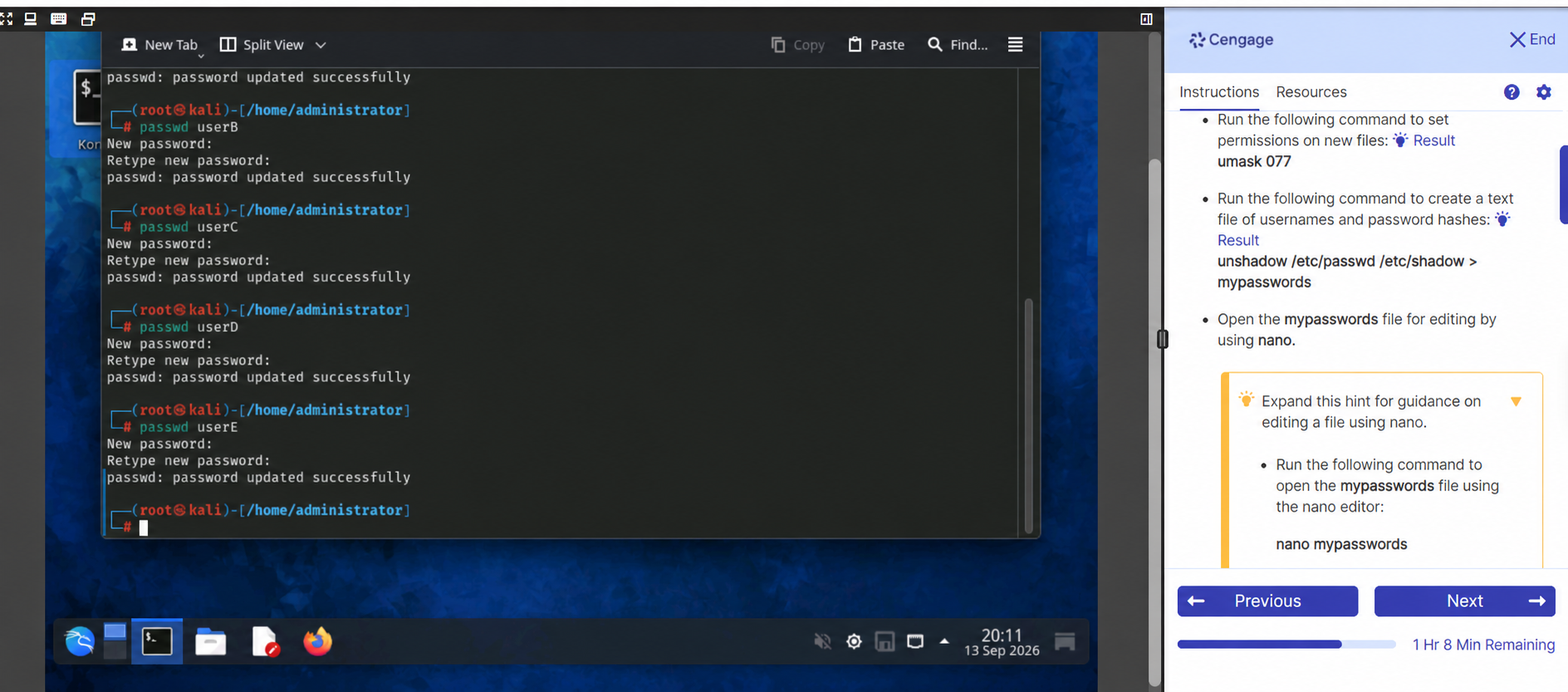Open the on-screen keyboard icon in the VM toolbar

point(59,18)
